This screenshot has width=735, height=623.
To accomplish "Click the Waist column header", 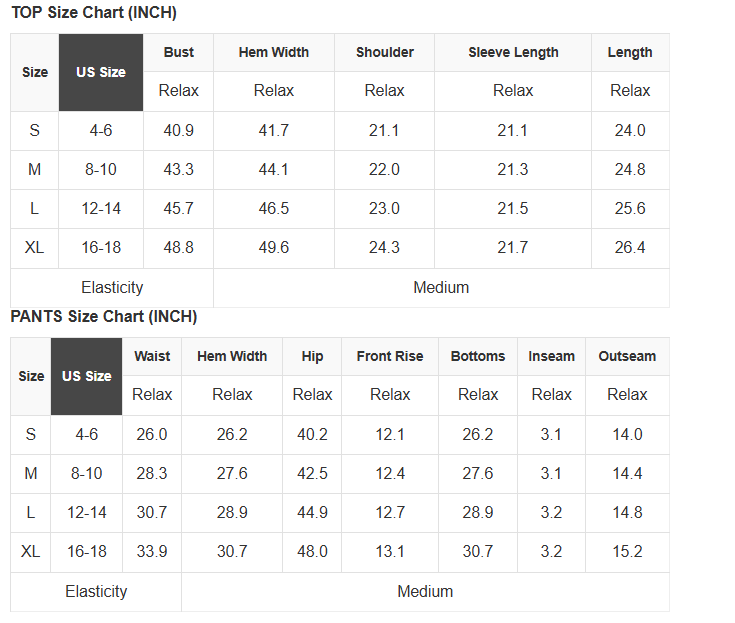I will pos(152,356).
